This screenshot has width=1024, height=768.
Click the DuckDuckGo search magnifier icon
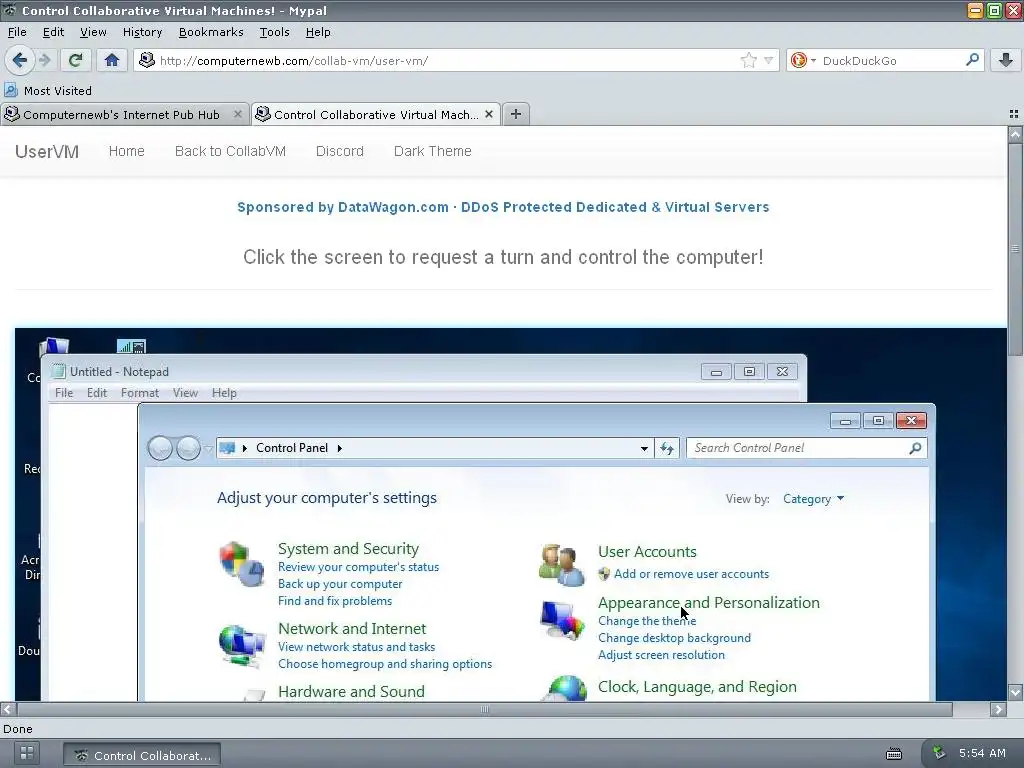click(972, 60)
